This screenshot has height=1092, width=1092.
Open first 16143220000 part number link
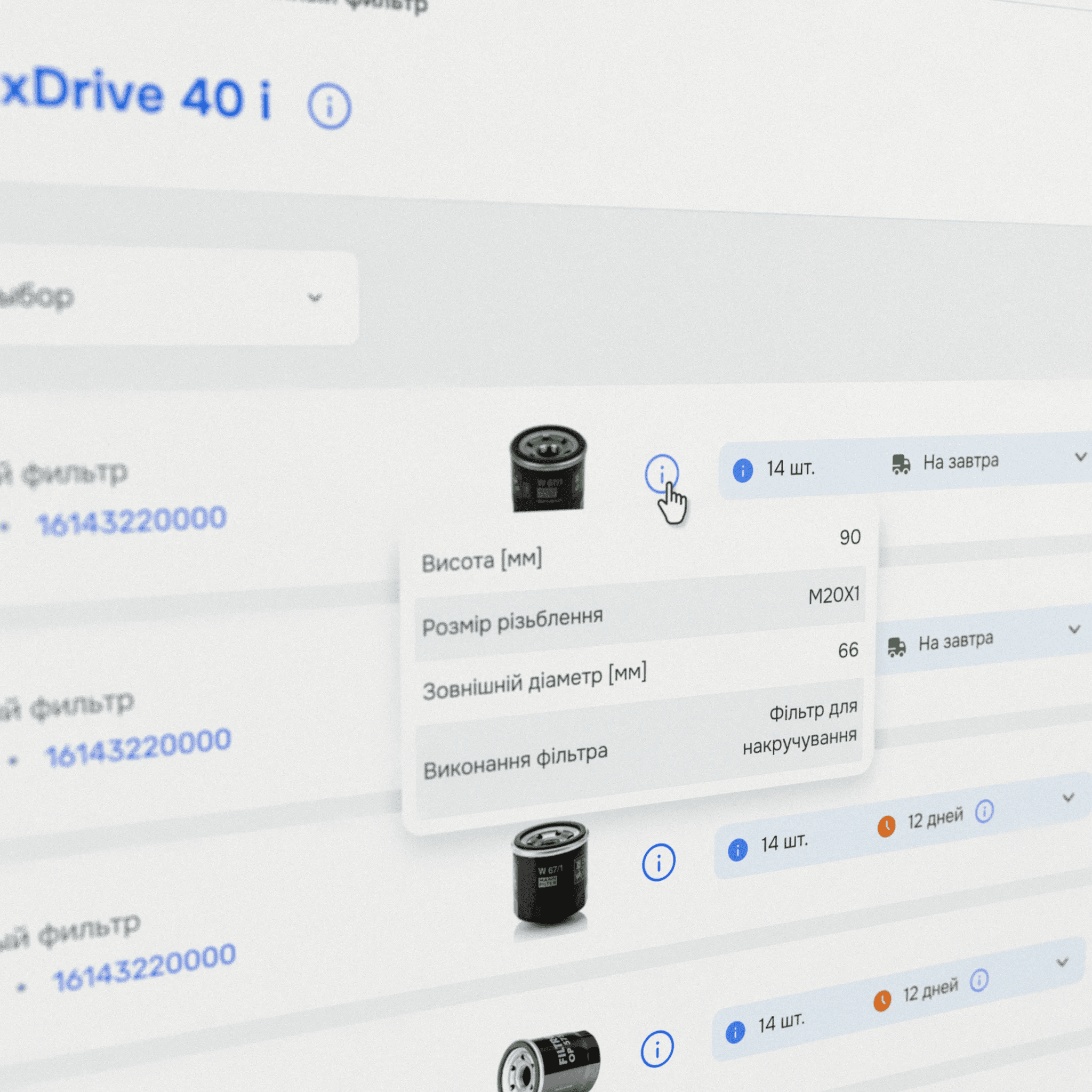[132, 520]
